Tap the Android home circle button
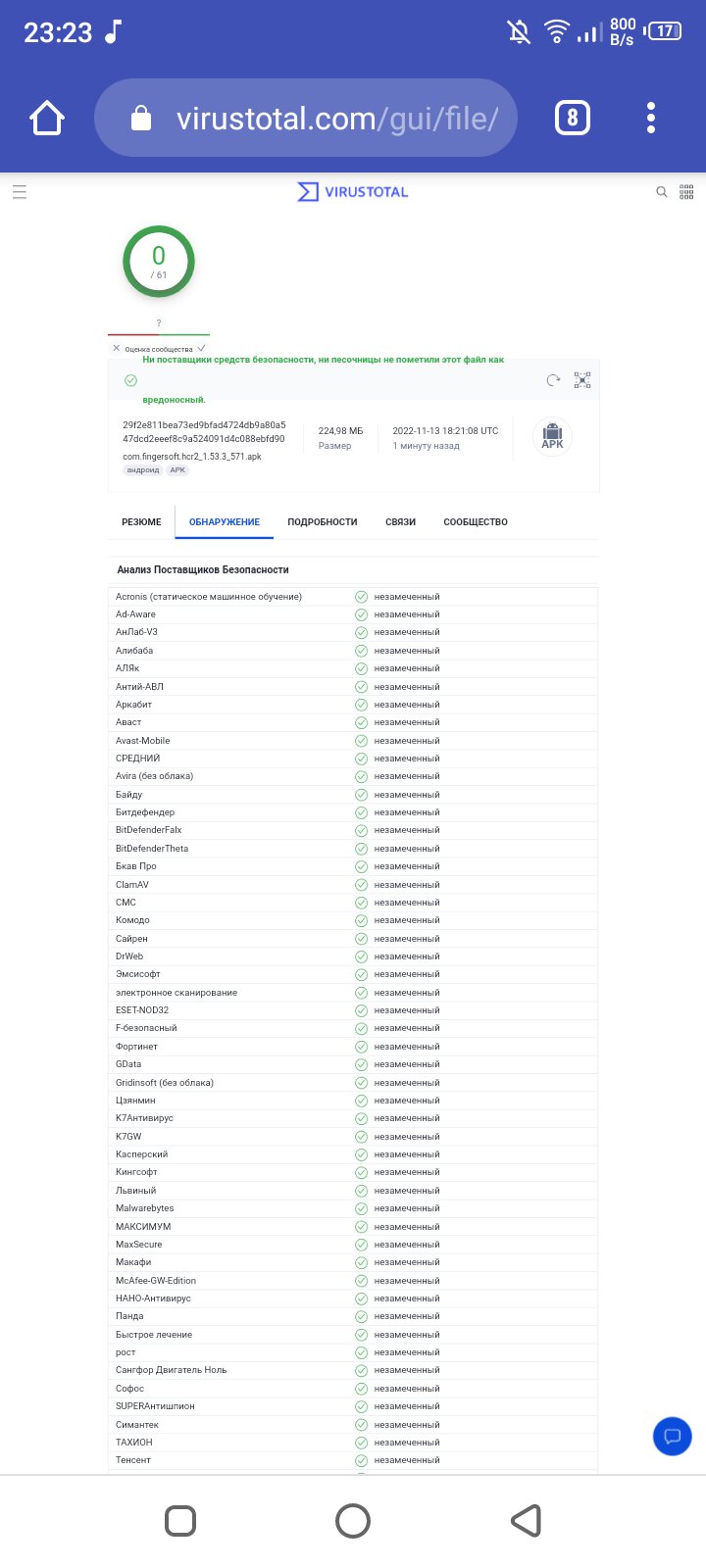 (x=353, y=1521)
